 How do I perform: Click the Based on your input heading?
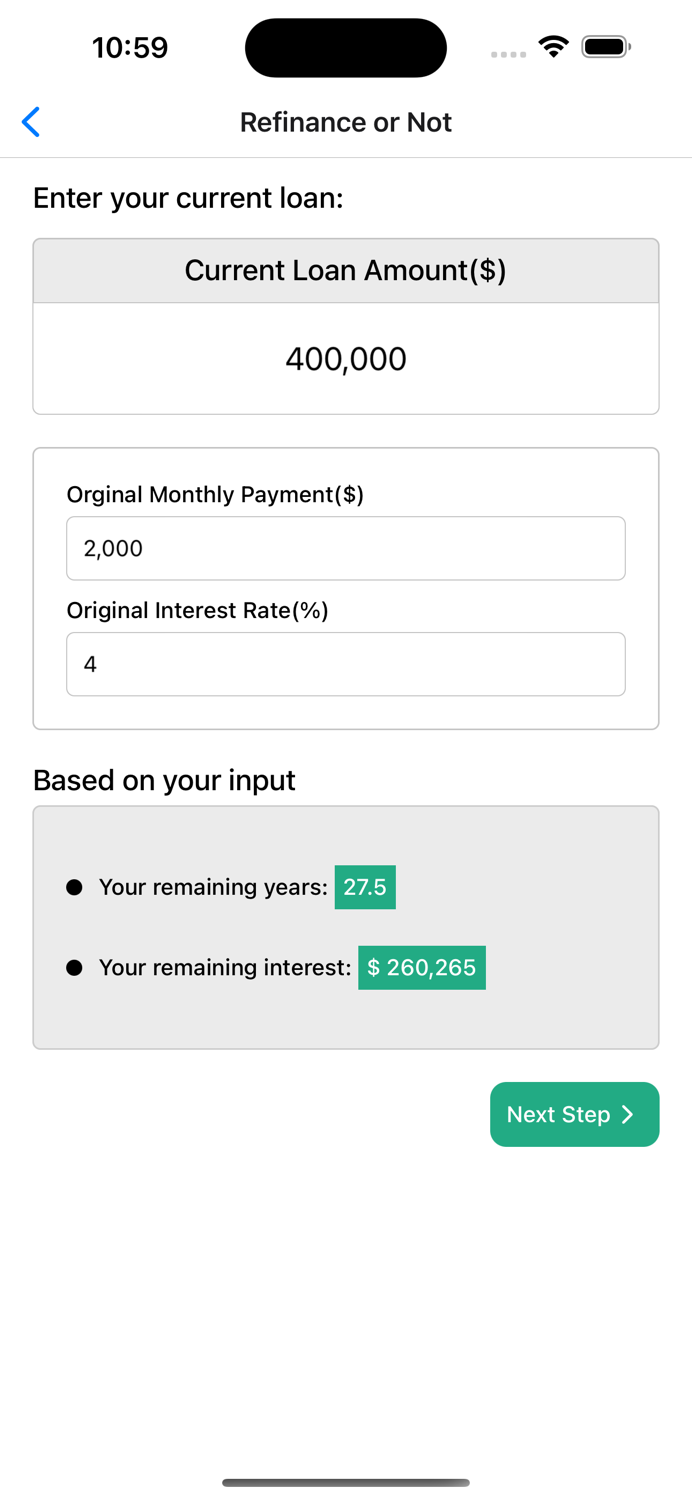click(164, 781)
